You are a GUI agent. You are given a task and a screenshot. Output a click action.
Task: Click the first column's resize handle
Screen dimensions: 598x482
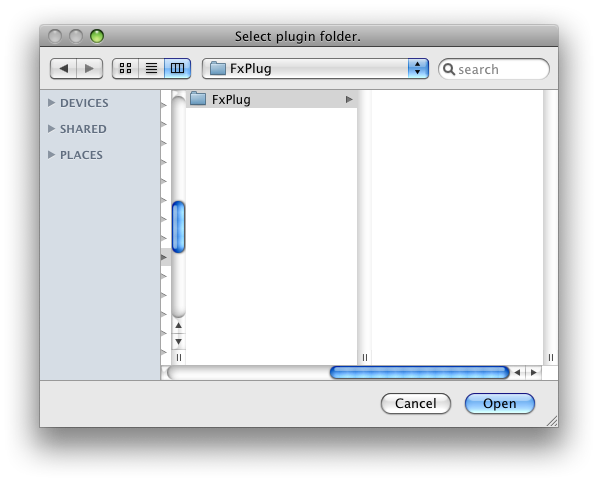tap(178, 357)
